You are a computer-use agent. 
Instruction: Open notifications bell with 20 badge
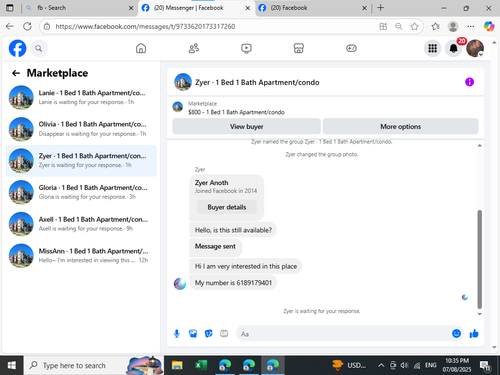tap(454, 49)
